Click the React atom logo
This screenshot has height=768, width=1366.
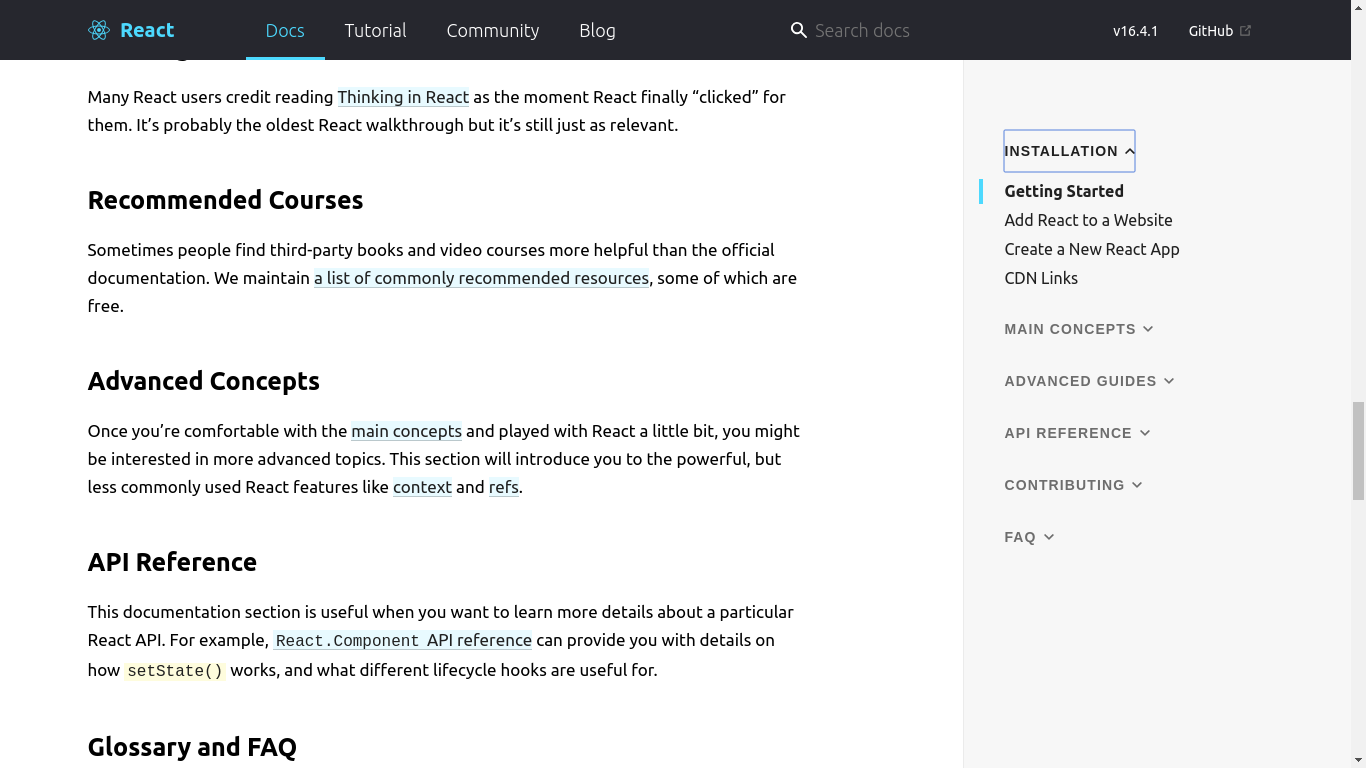click(x=98, y=30)
